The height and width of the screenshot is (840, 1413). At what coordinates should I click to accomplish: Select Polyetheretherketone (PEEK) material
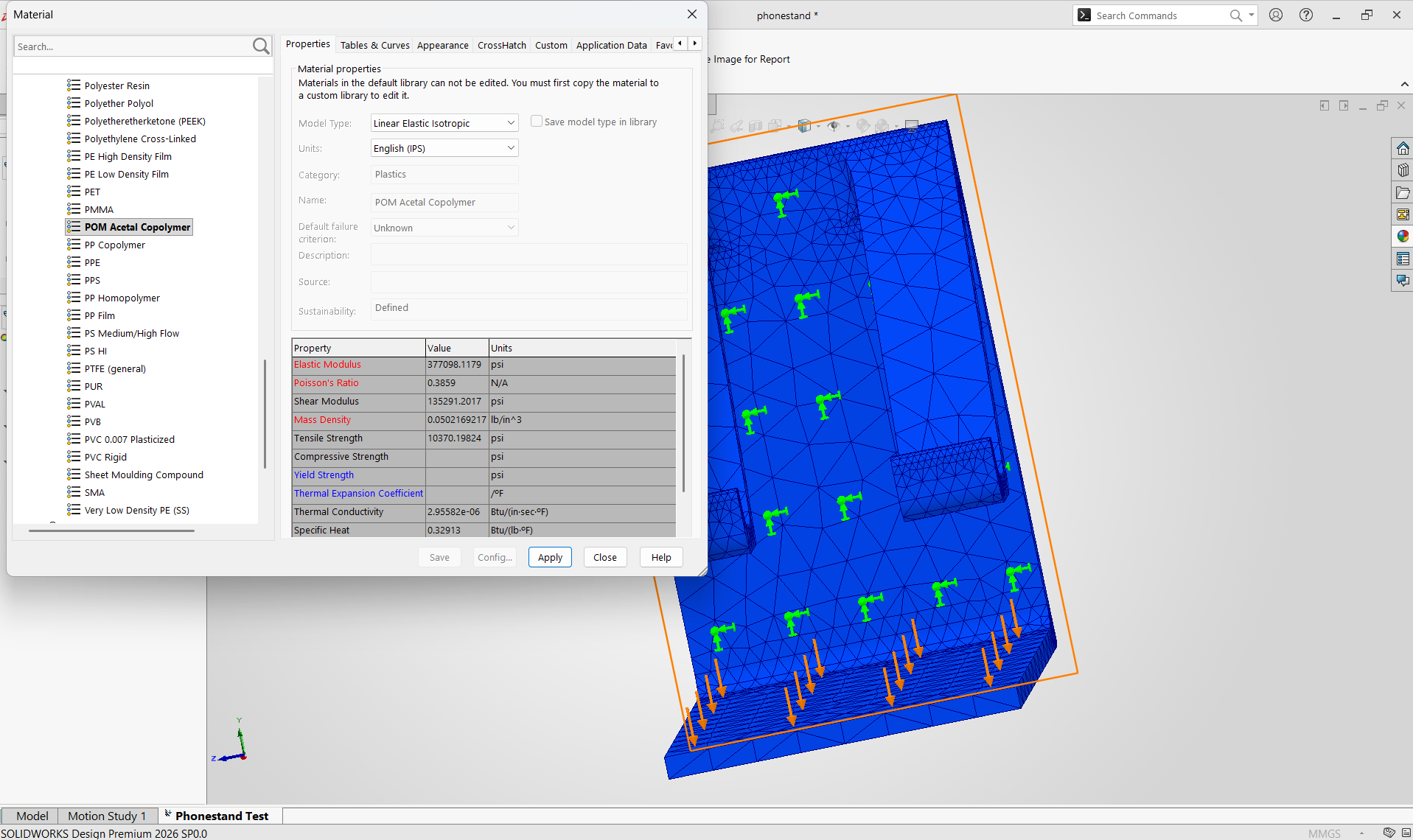pos(144,121)
